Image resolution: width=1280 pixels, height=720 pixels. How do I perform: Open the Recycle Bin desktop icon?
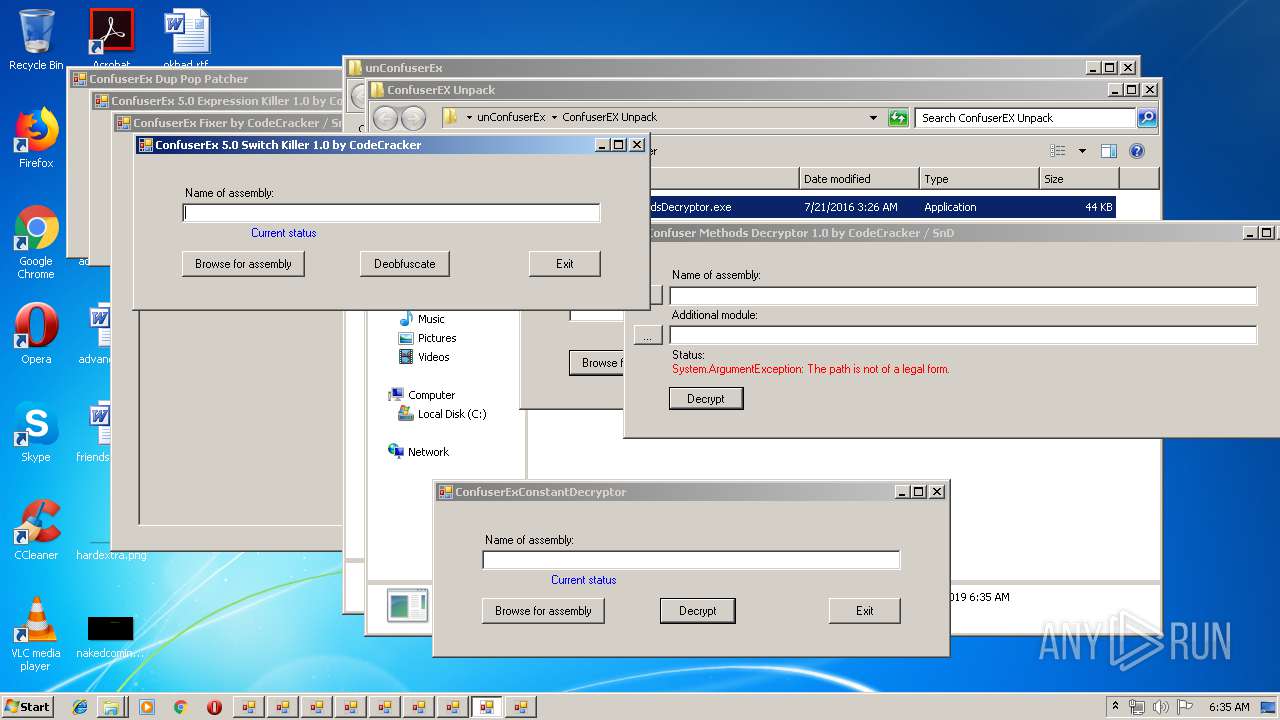[36, 40]
